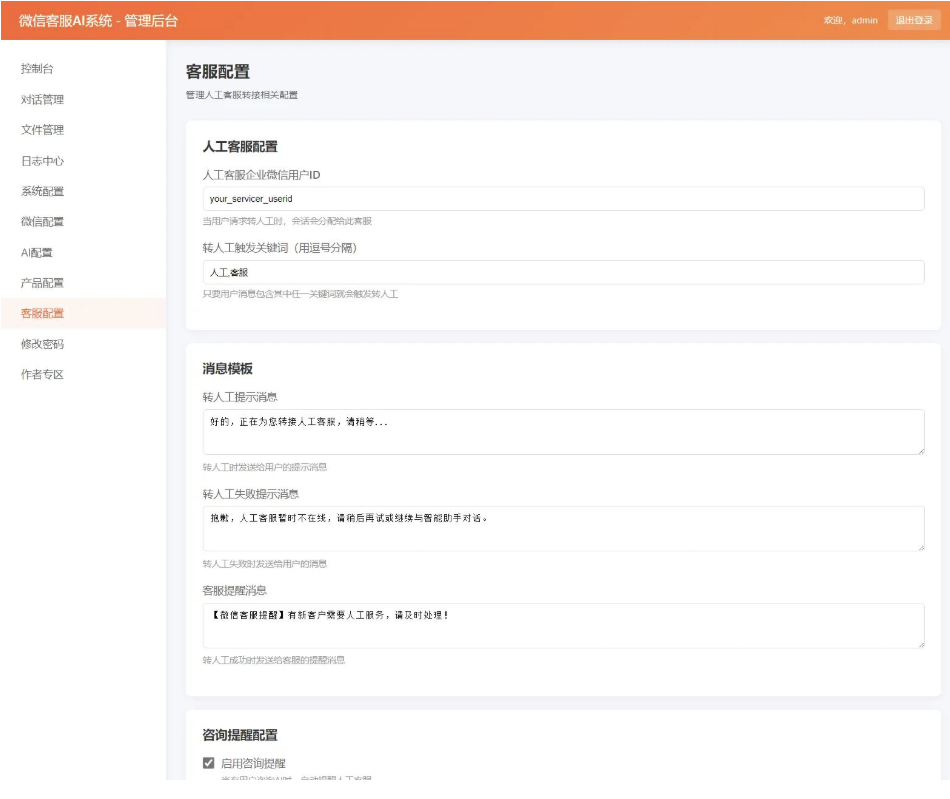Open the 控制台 section in sidebar
950x799 pixels.
point(37,67)
